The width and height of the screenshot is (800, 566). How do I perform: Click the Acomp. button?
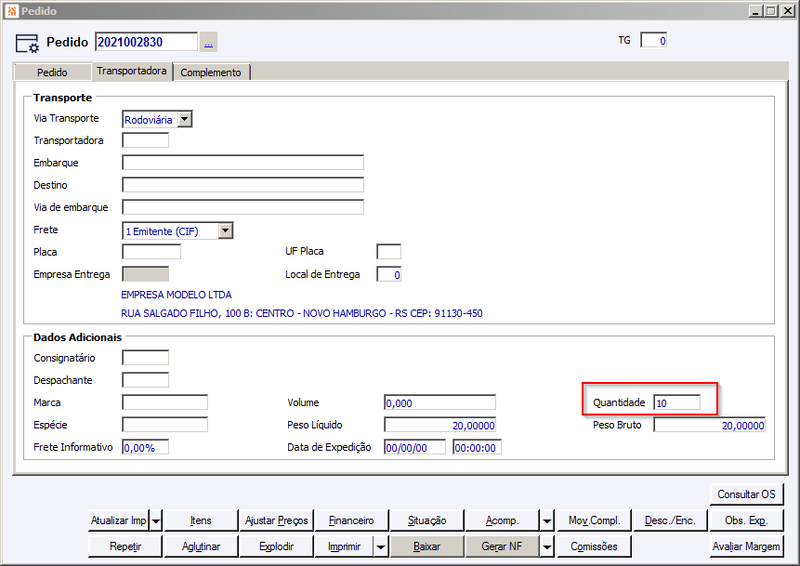[x=503, y=521]
